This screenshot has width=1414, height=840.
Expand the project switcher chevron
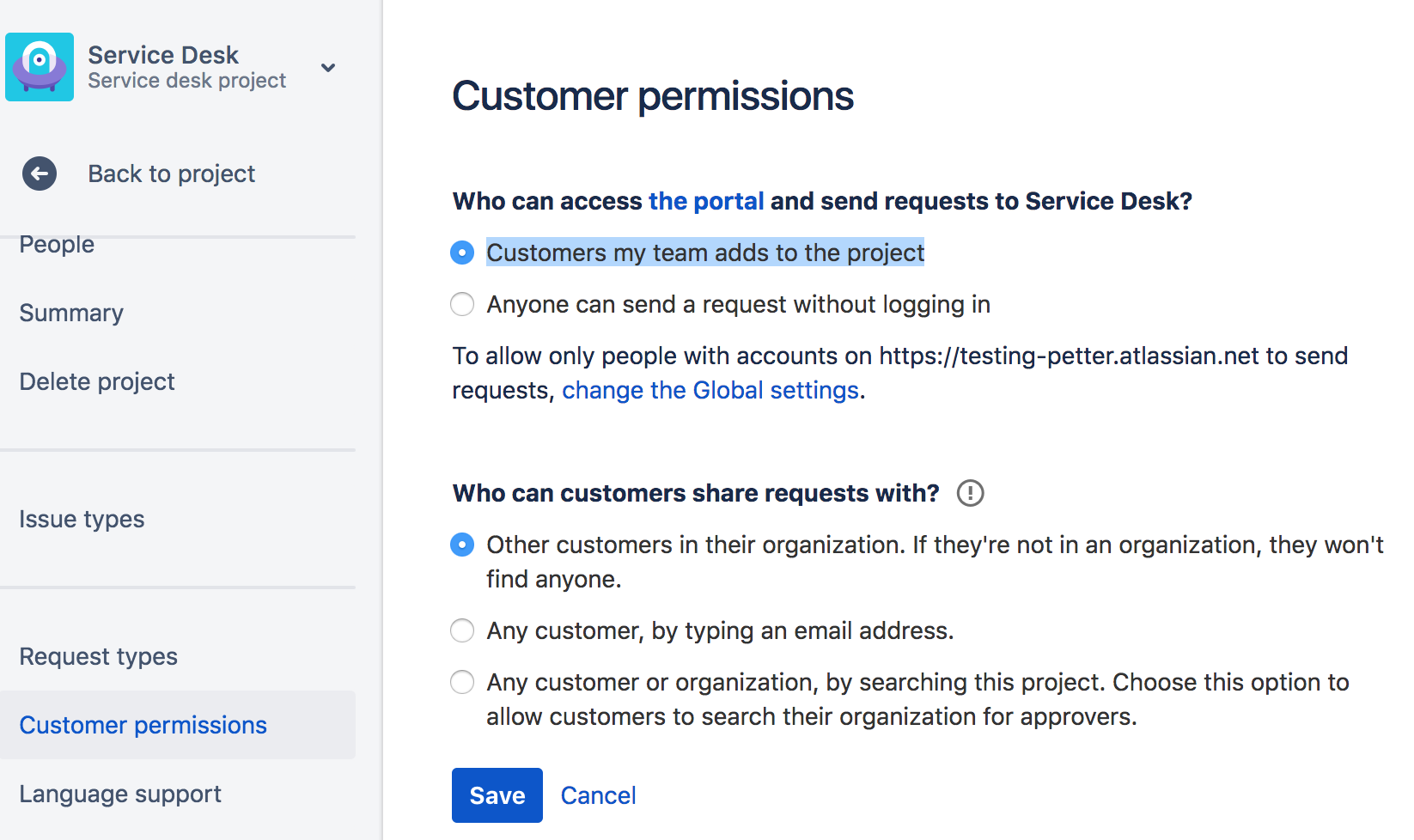point(328,67)
